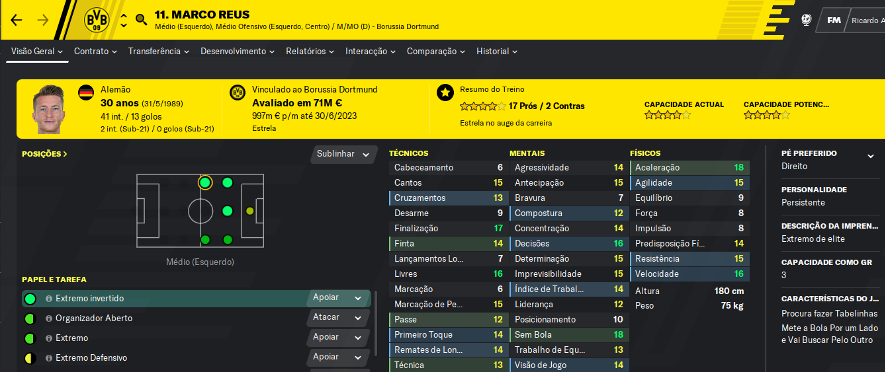Select the central attacking midfielder position dot
Image resolution: width=885 pixels, height=372 pixels.
[227, 211]
